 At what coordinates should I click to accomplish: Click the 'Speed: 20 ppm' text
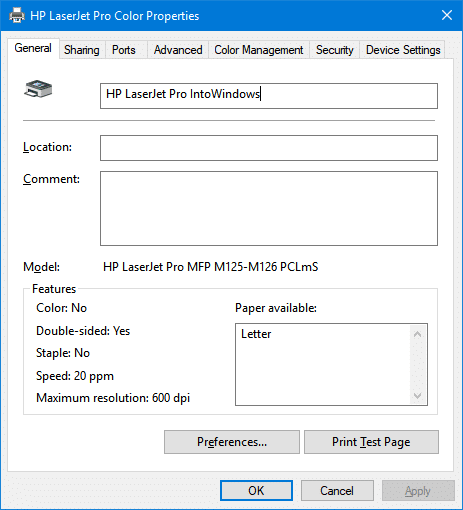tap(75, 376)
